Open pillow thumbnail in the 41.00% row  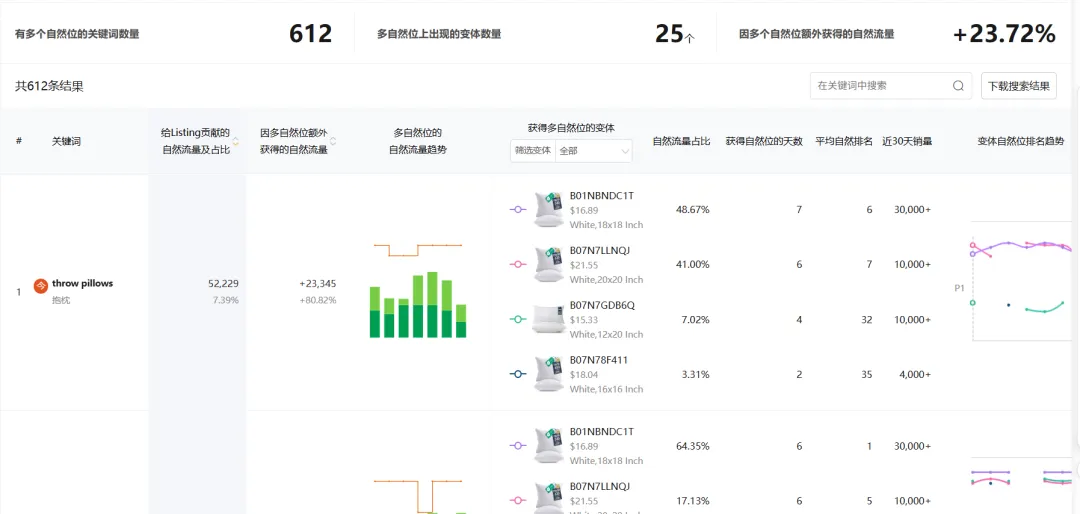coord(549,265)
